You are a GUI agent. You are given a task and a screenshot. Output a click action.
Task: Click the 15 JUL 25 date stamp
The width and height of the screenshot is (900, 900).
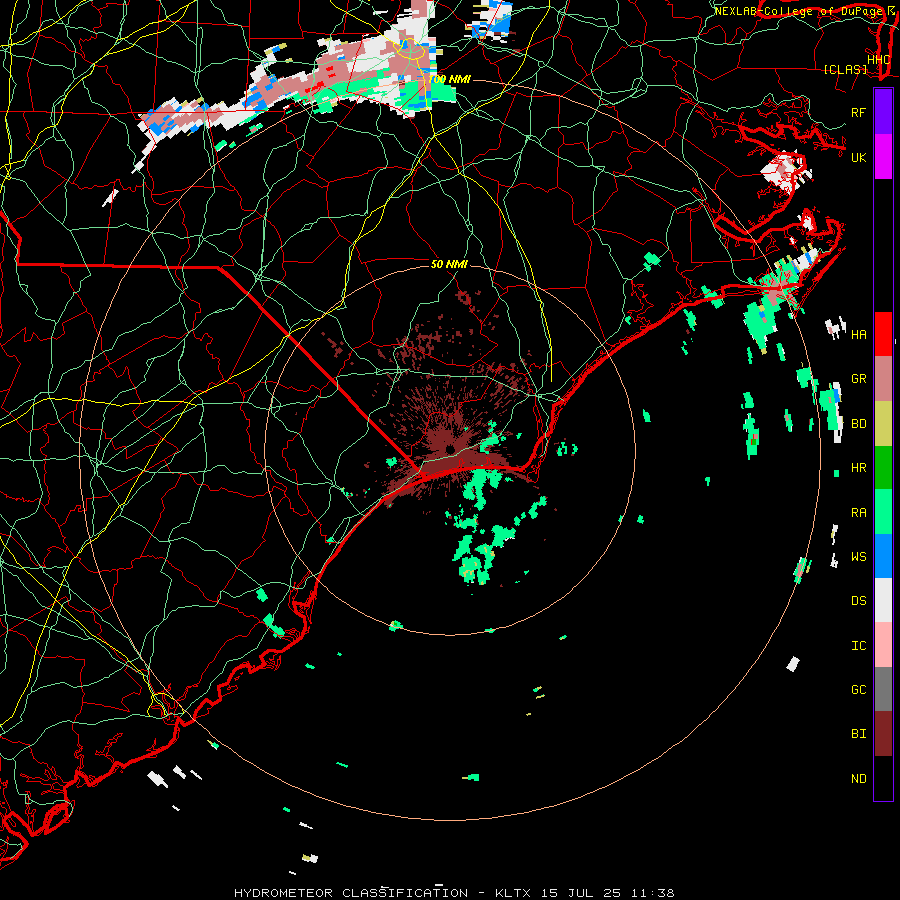point(580,893)
